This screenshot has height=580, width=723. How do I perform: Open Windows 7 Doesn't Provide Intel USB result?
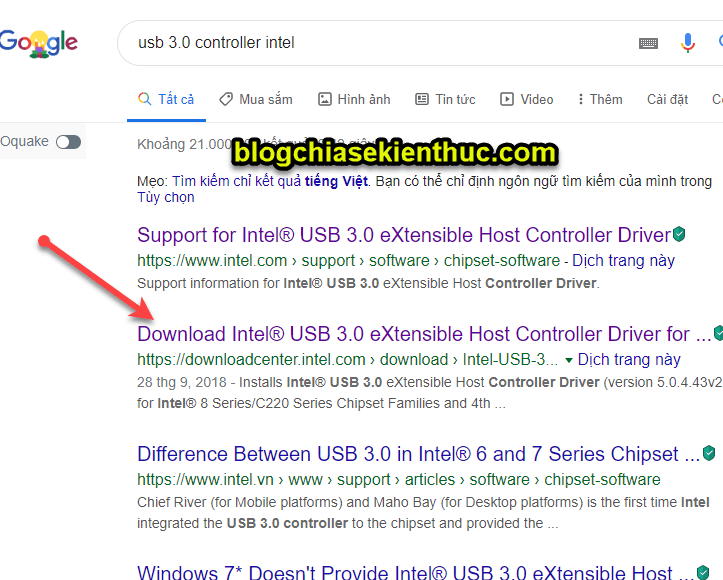pyautogui.click(x=415, y=573)
